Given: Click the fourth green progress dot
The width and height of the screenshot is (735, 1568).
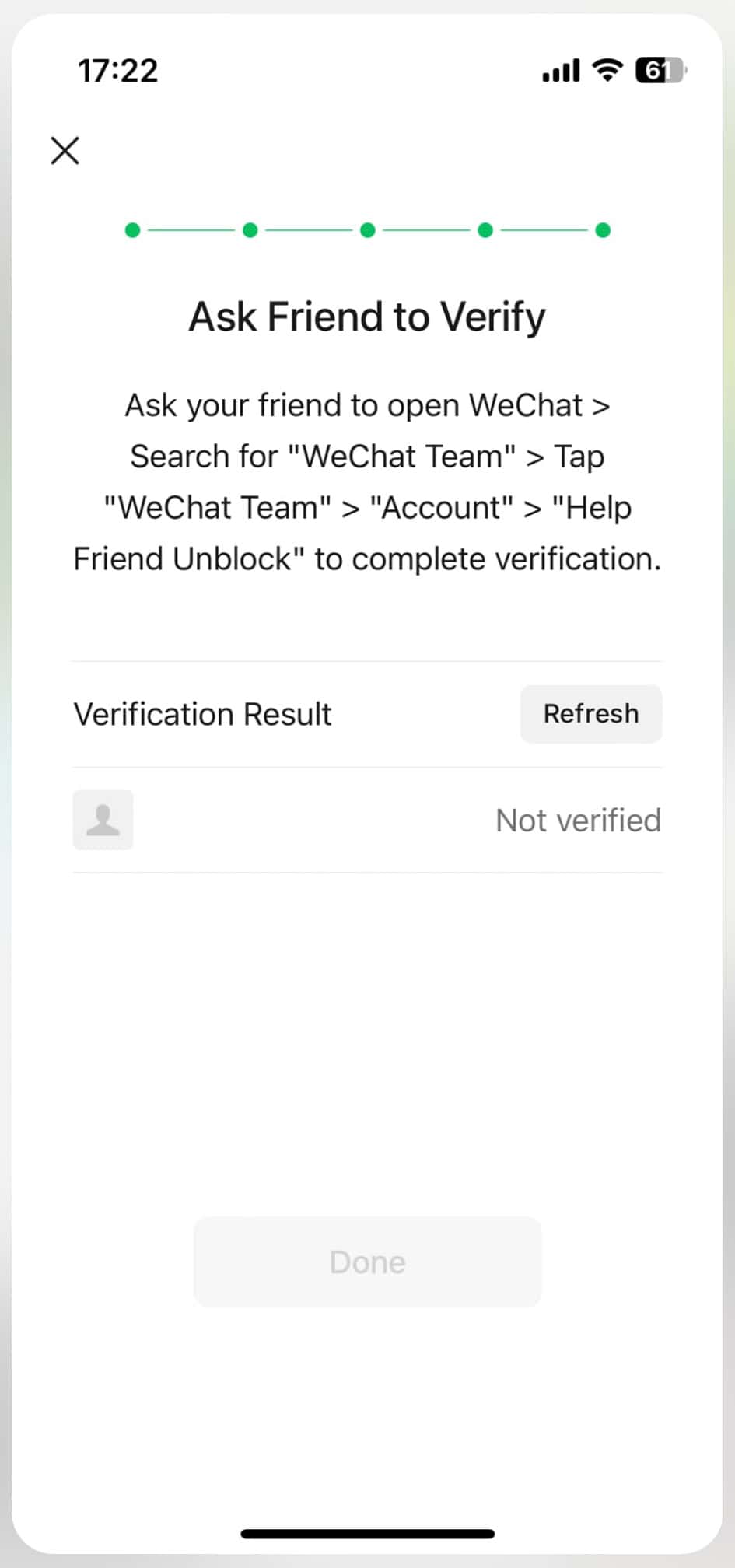Looking at the screenshot, I should click(x=485, y=230).
